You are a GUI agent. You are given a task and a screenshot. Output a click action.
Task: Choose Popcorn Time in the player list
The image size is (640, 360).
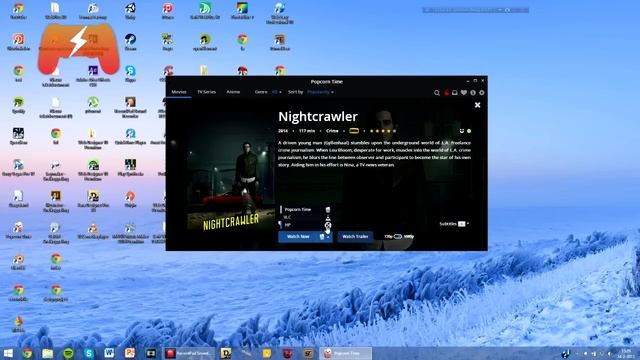(x=305, y=209)
